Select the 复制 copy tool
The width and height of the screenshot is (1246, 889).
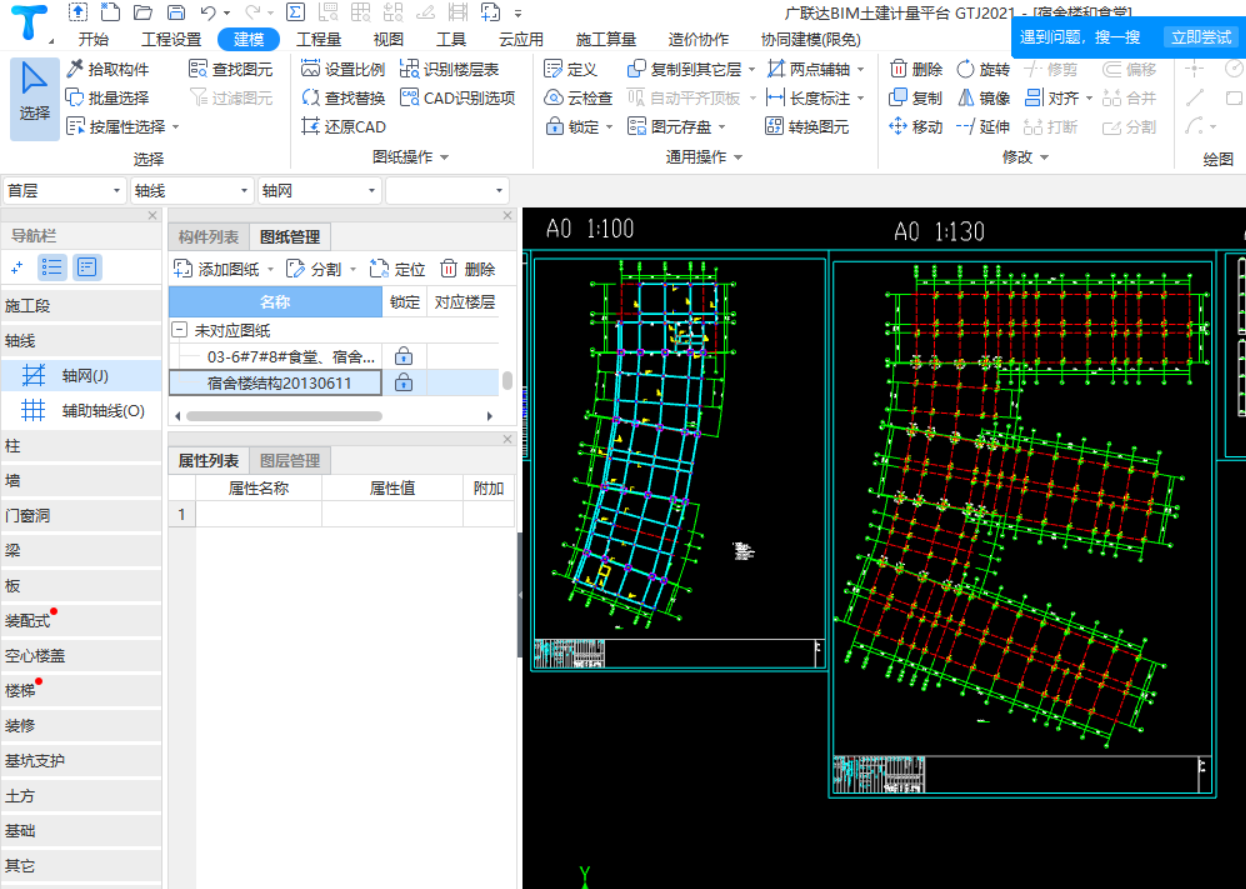coord(916,98)
